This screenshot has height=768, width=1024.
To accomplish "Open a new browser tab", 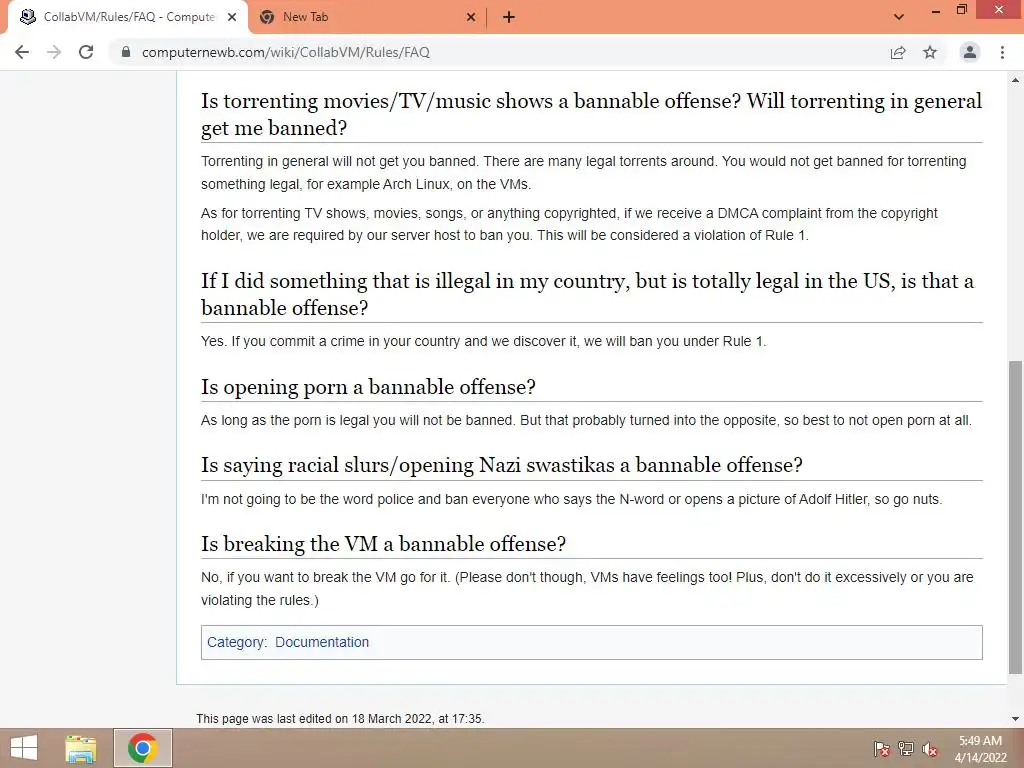I will tap(509, 18).
